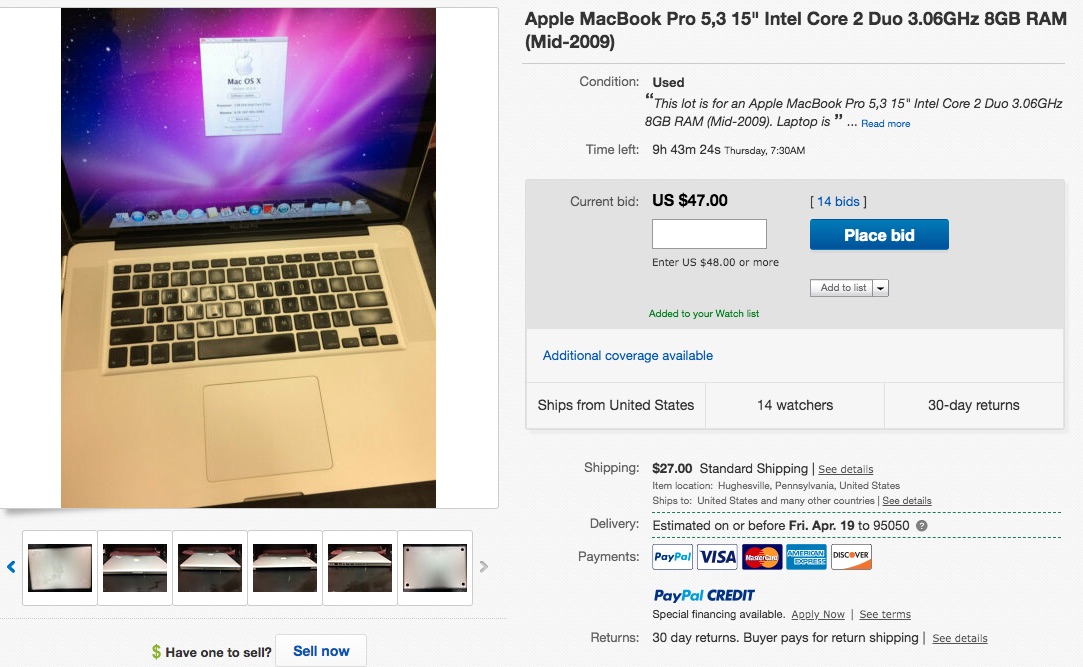Show next thumbnails with right arrow
This screenshot has height=667, width=1083.
[483, 567]
